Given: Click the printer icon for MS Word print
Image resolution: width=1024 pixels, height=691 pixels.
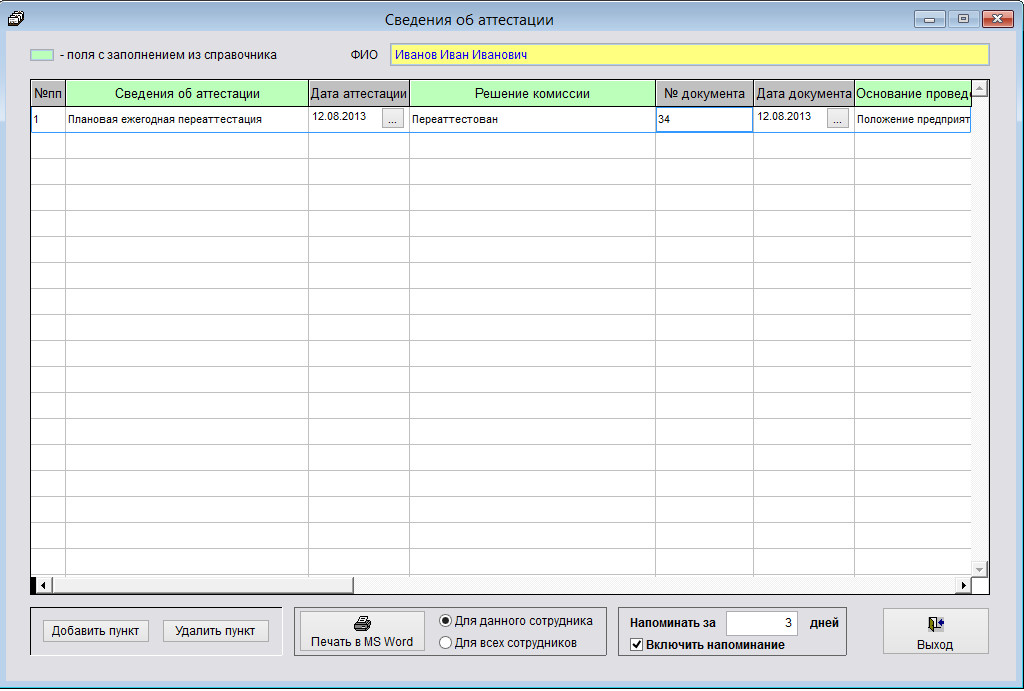Looking at the screenshot, I should (362, 623).
